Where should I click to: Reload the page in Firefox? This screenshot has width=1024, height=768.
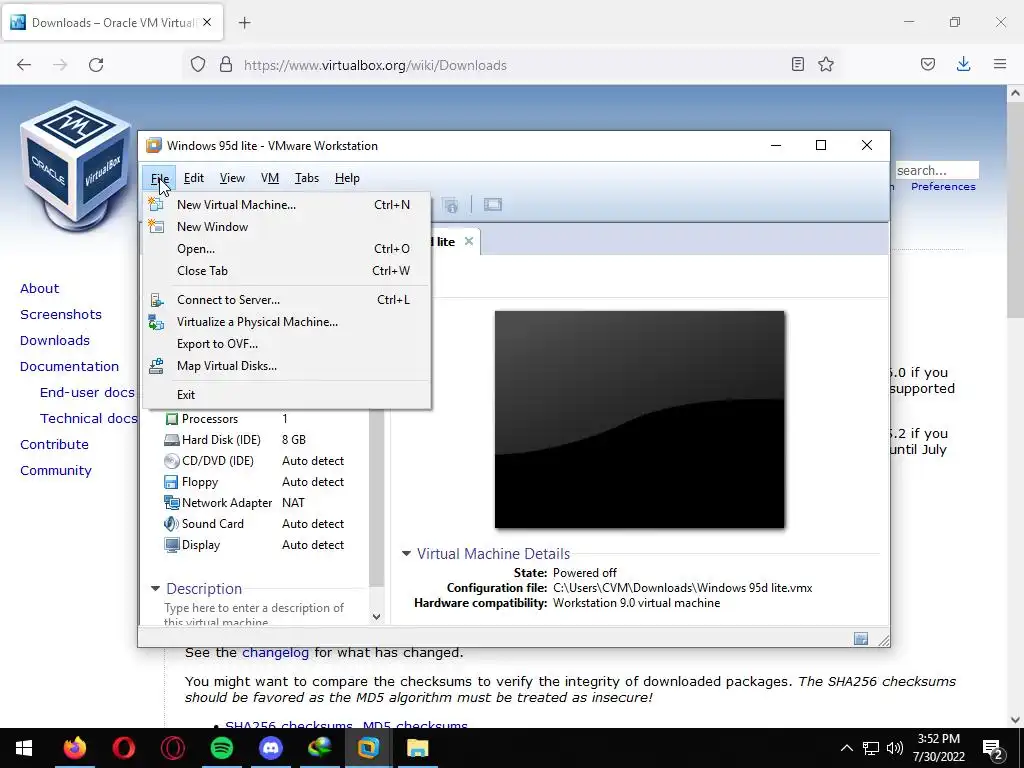96,65
